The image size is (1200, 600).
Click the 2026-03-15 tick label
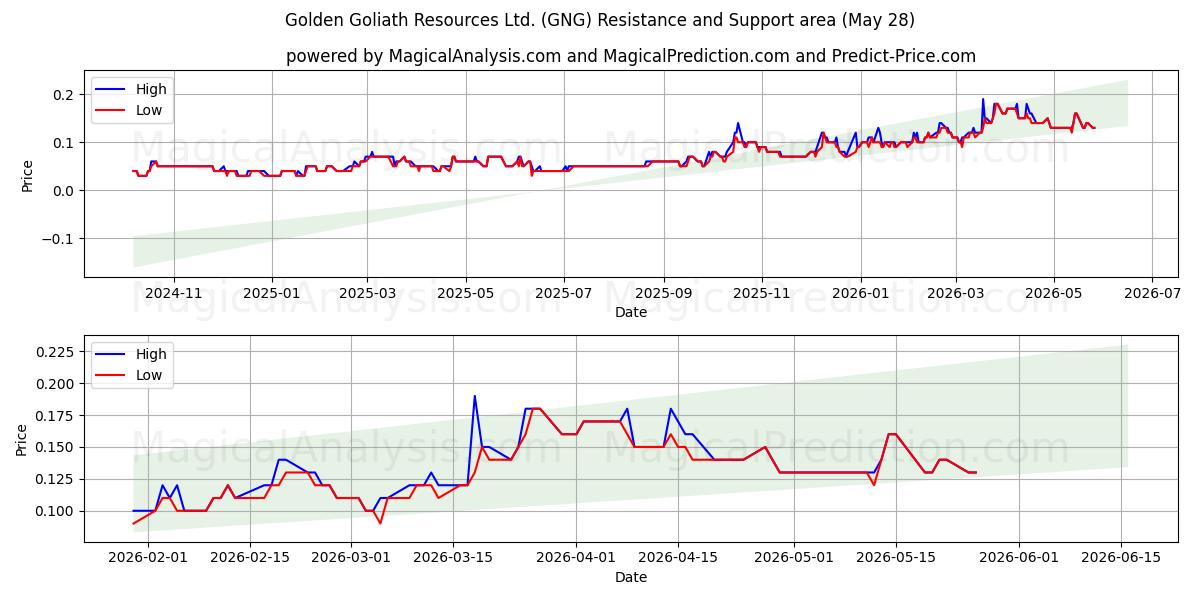[453, 558]
